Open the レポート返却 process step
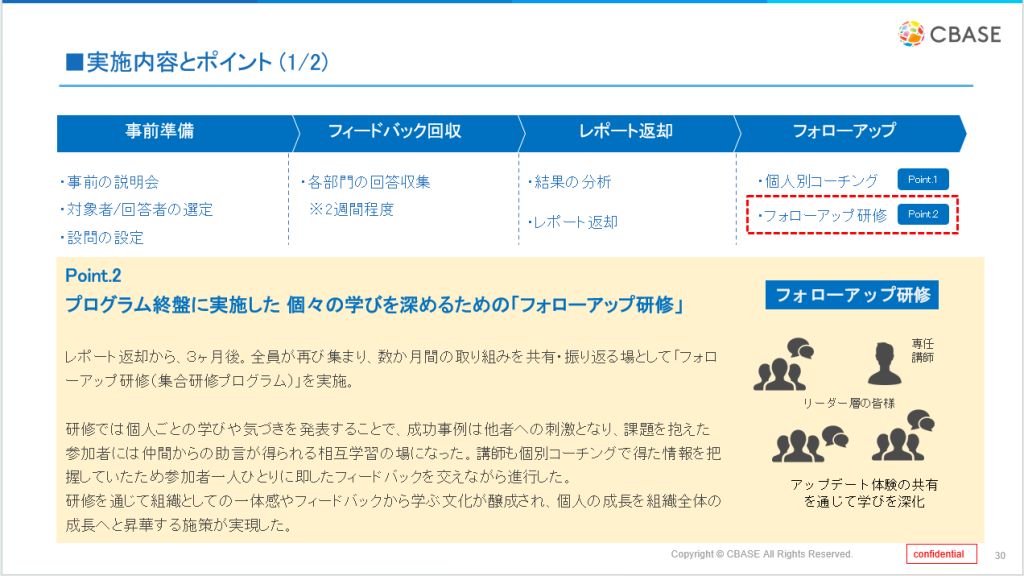The width and height of the screenshot is (1024, 576). (625, 132)
